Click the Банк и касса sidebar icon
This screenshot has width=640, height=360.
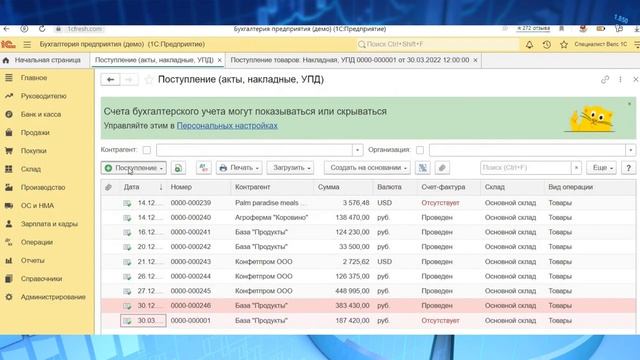[9, 114]
